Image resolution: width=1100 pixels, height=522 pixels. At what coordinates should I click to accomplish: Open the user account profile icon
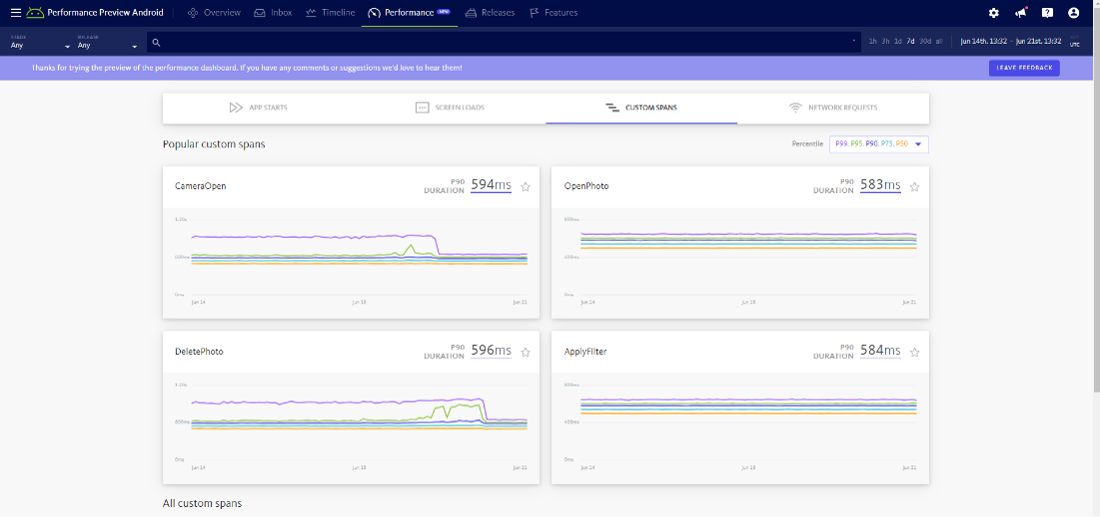click(1074, 13)
